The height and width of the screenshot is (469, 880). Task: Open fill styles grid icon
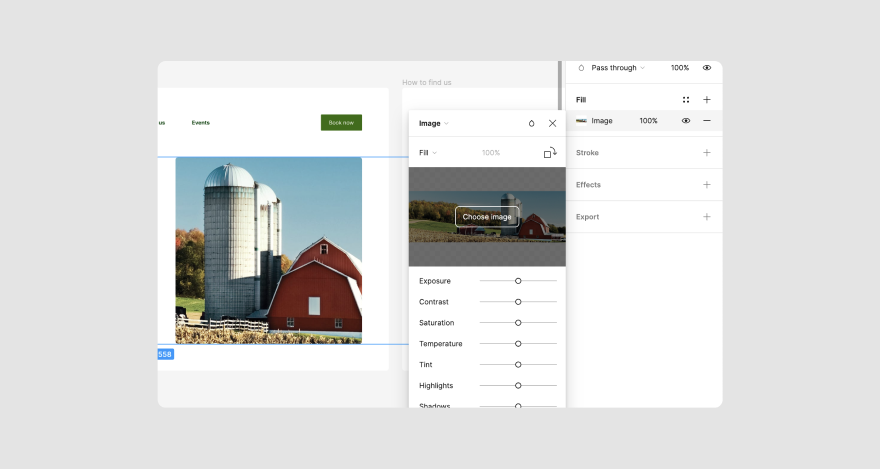[x=686, y=100]
